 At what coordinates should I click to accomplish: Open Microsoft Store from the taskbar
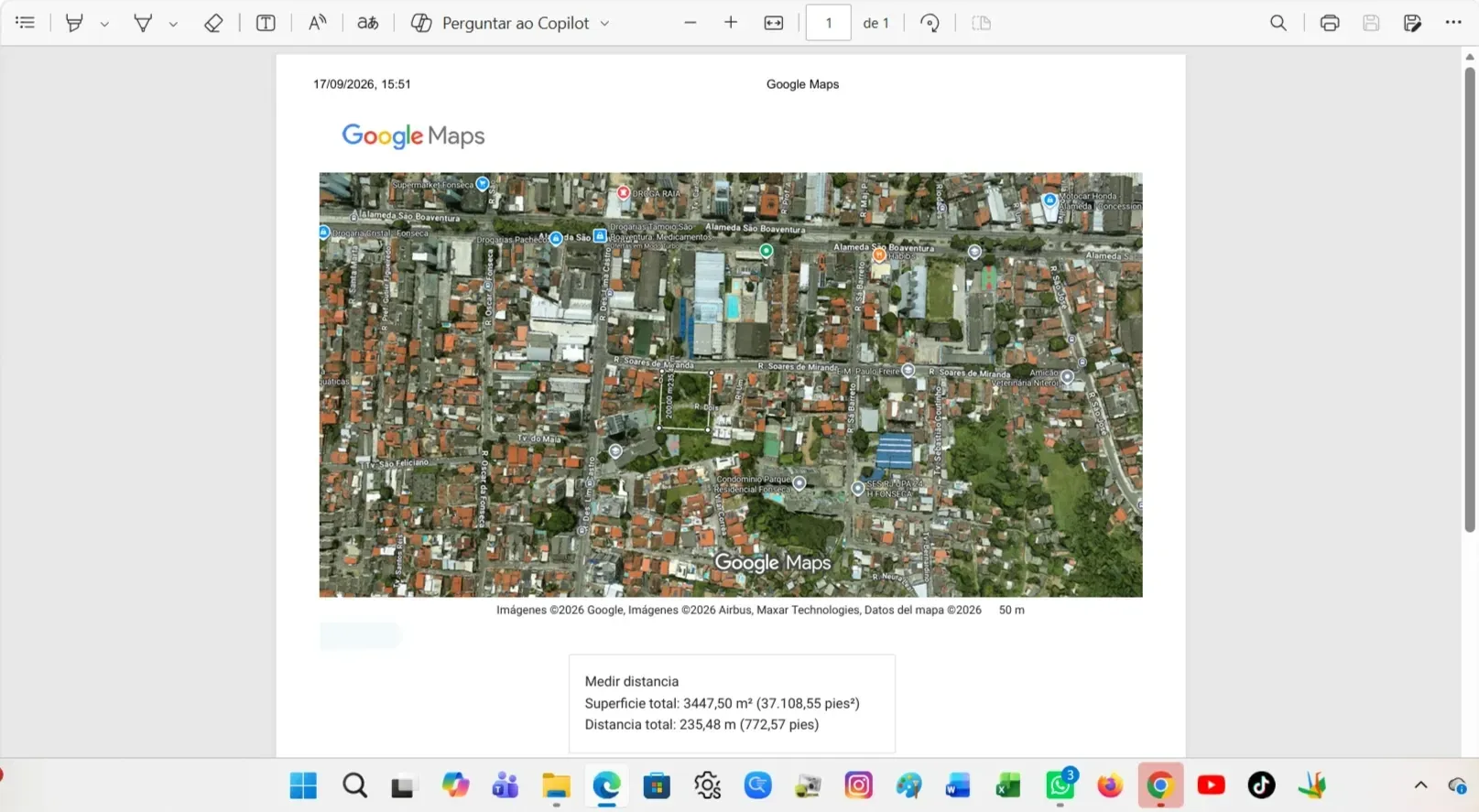[657, 785]
